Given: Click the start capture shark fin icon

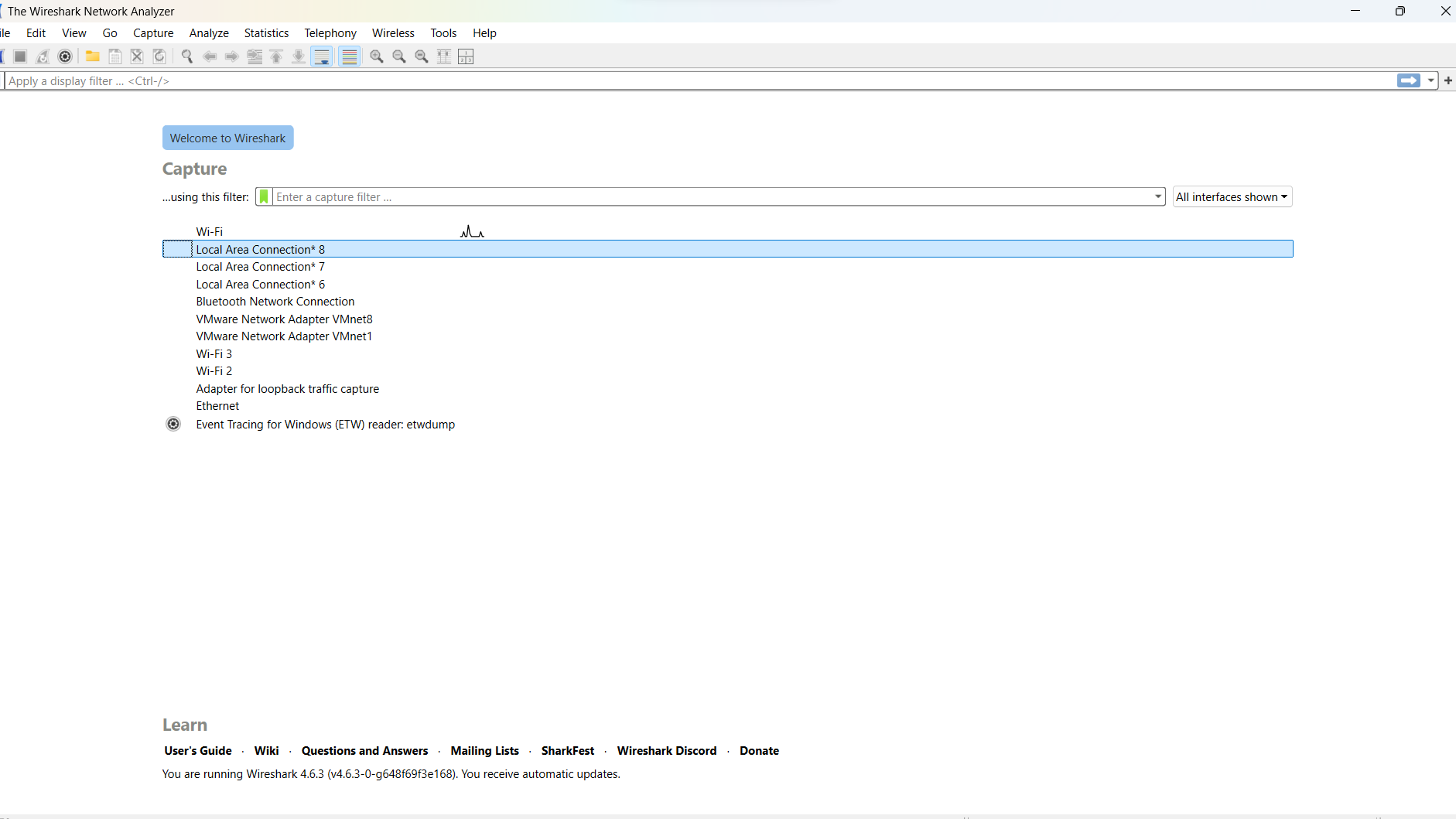Looking at the screenshot, I should (x=3, y=56).
